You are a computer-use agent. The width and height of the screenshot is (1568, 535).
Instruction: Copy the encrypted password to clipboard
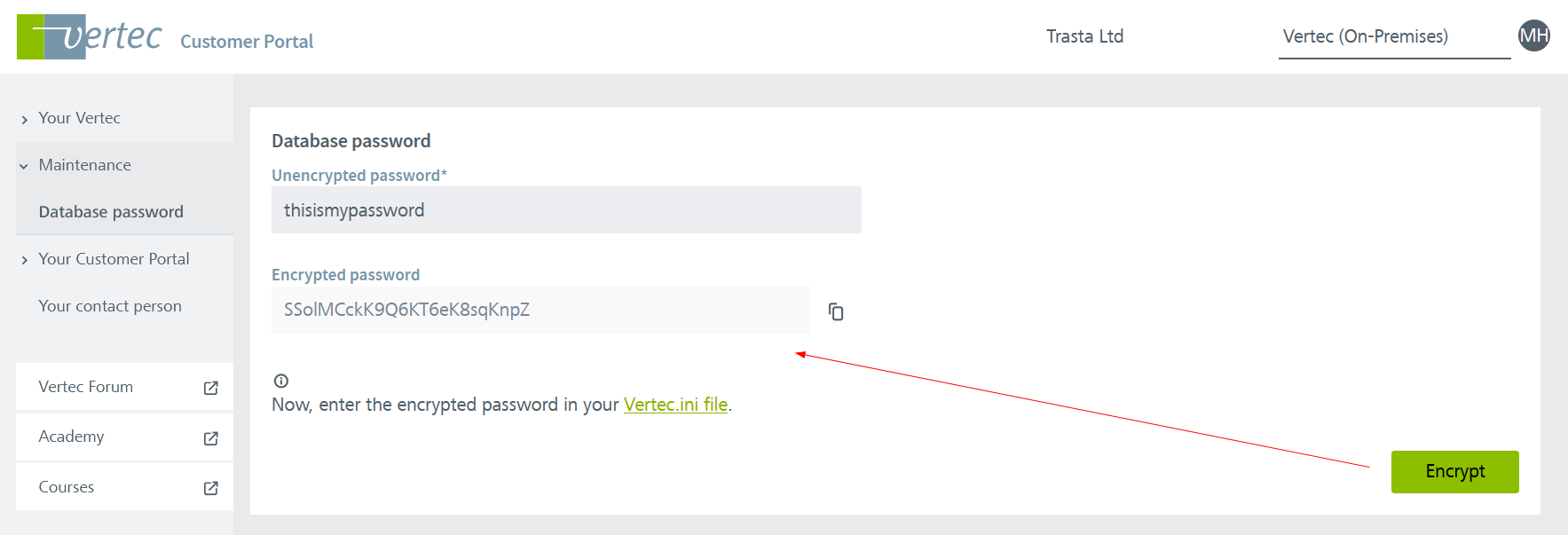pos(836,311)
